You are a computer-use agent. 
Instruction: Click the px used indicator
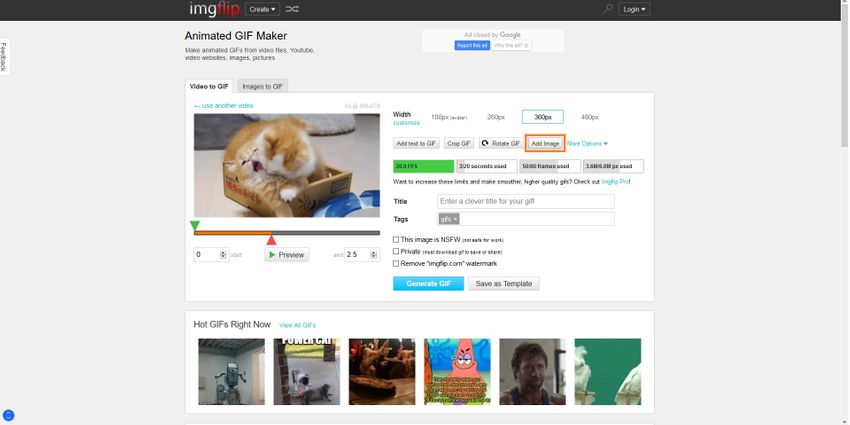[613, 166]
